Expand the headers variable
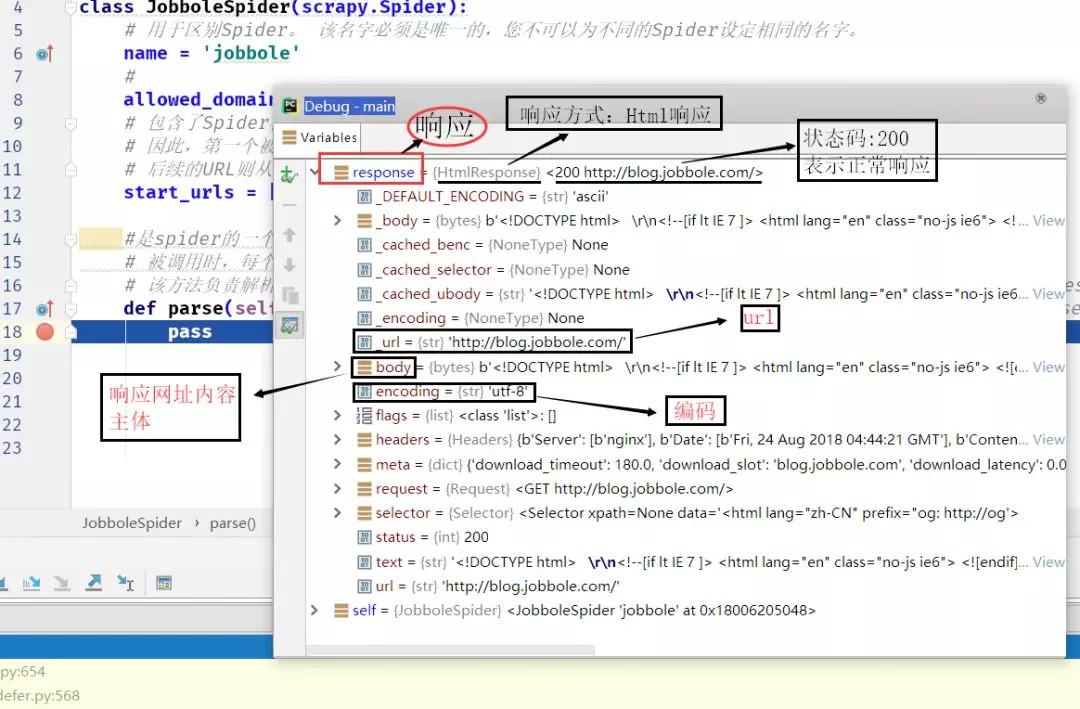The image size is (1080, 709). tap(337, 440)
